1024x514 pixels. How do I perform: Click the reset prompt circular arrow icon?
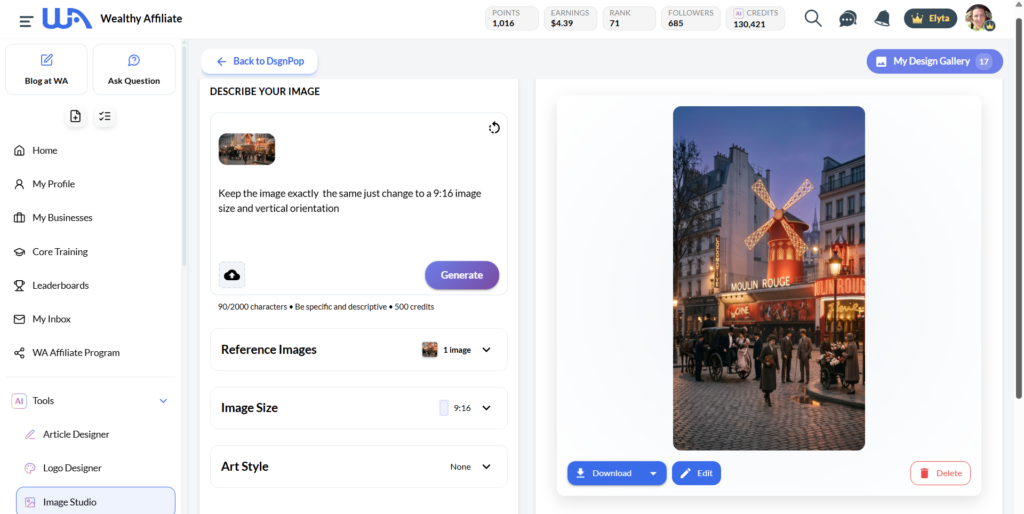click(x=494, y=127)
